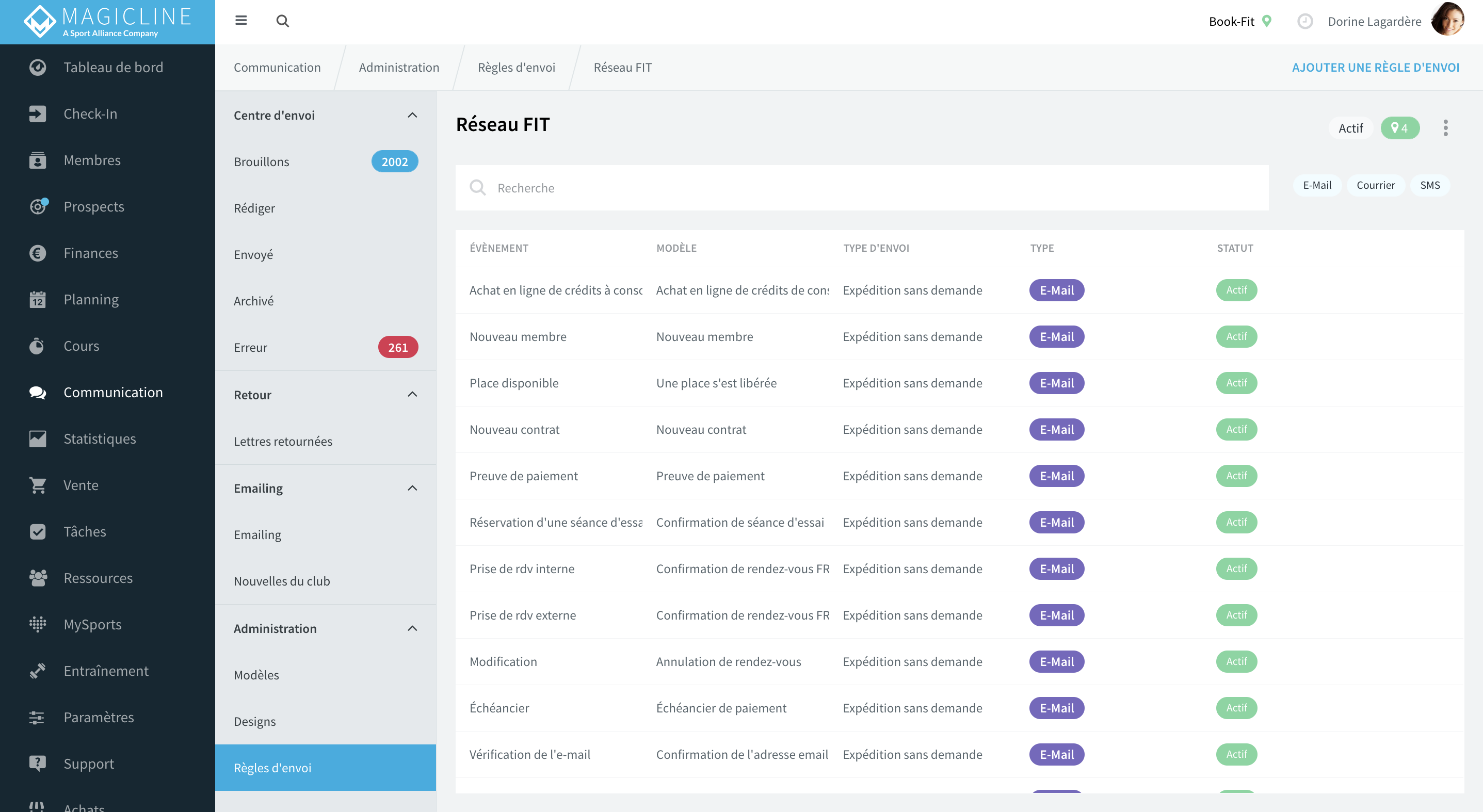
Task: Open the MySports dotted icon
Action: pos(38,624)
